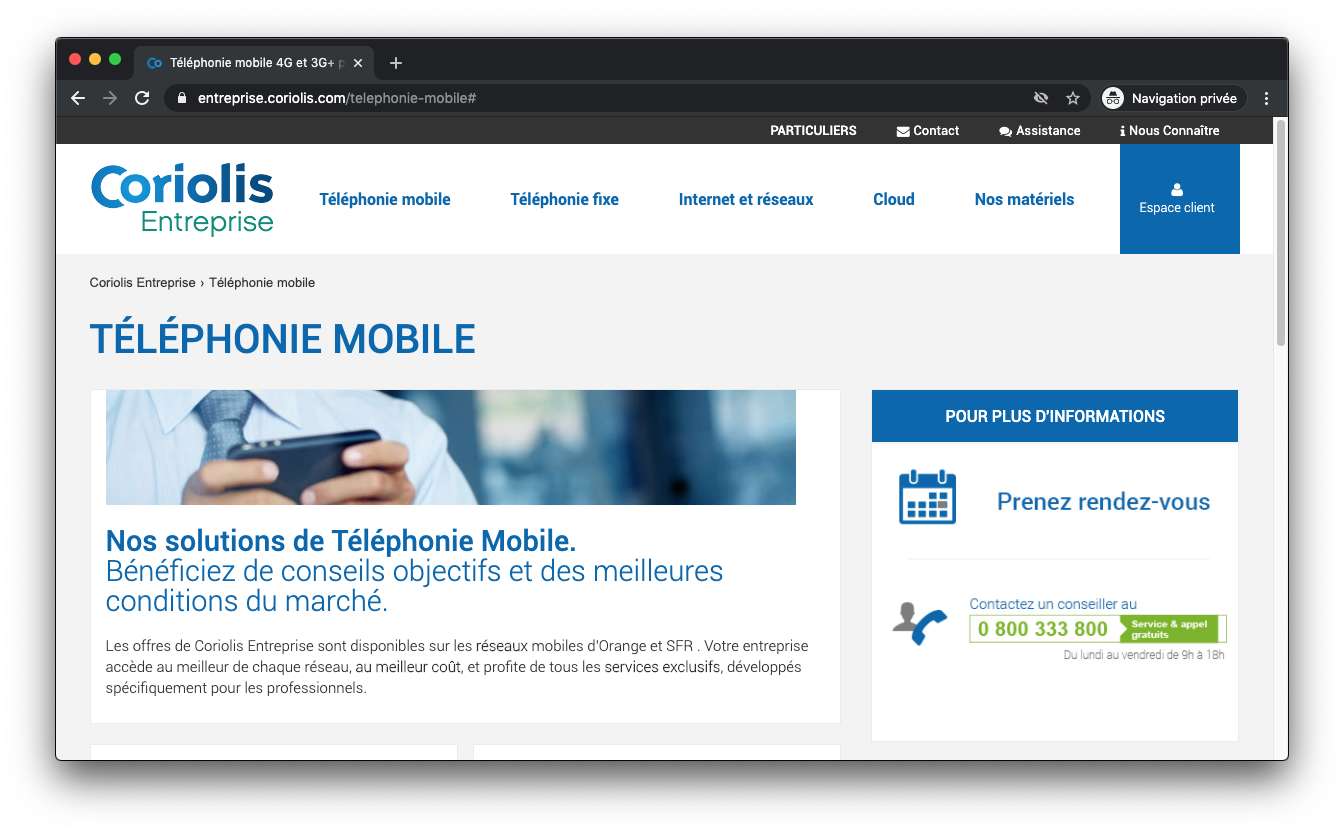Go to the Nos matériels section

[x=1024, y=199]
